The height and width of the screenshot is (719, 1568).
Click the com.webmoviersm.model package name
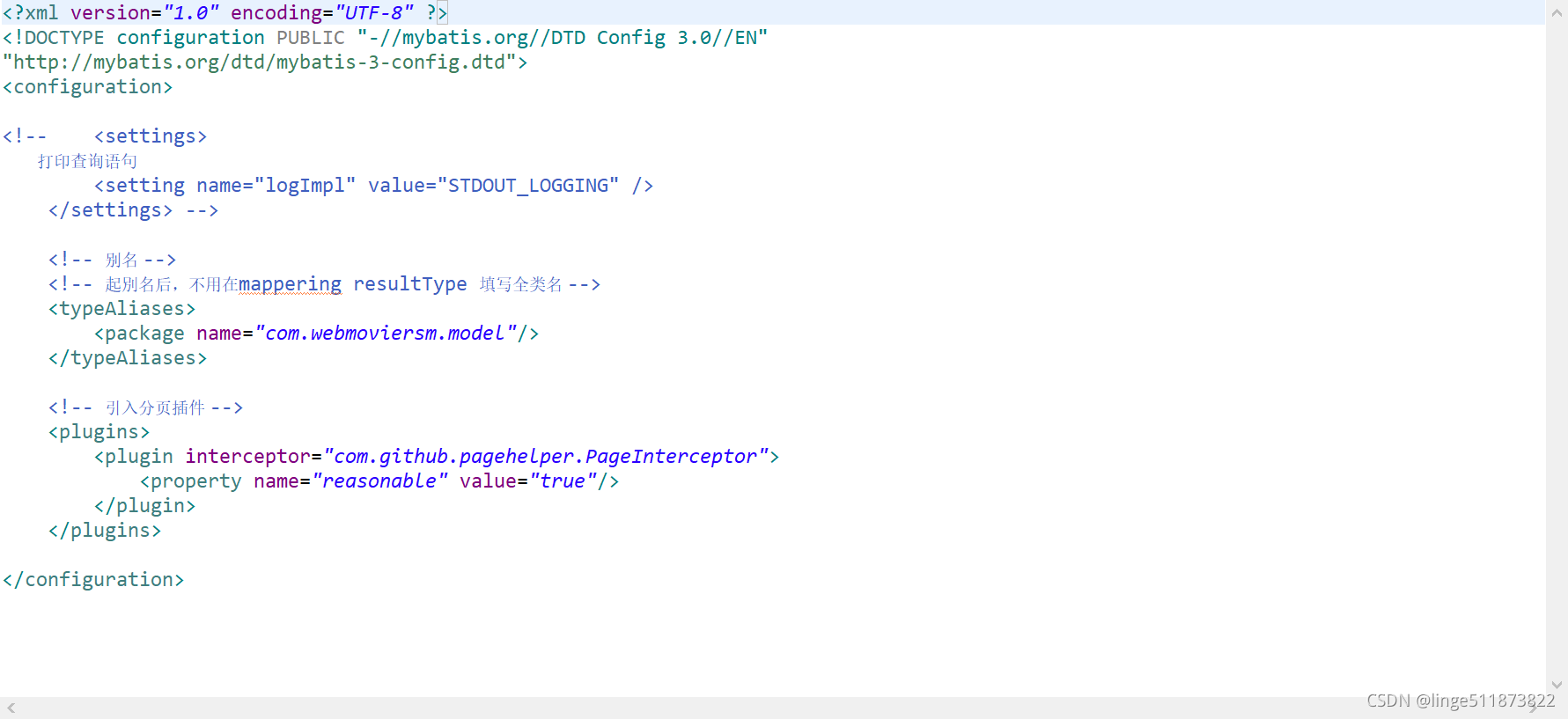(x=385, y=334)
